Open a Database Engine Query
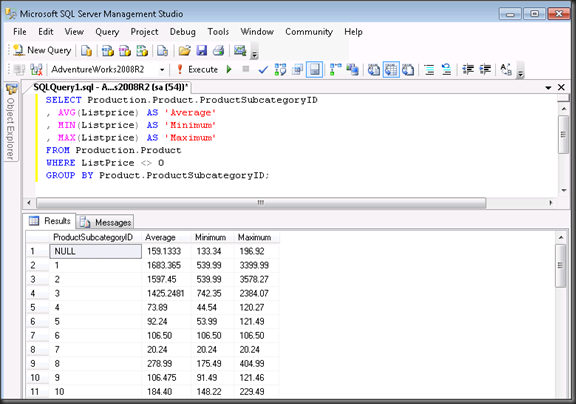The height and width of the screenshot is (404, 576). point(86,51)
